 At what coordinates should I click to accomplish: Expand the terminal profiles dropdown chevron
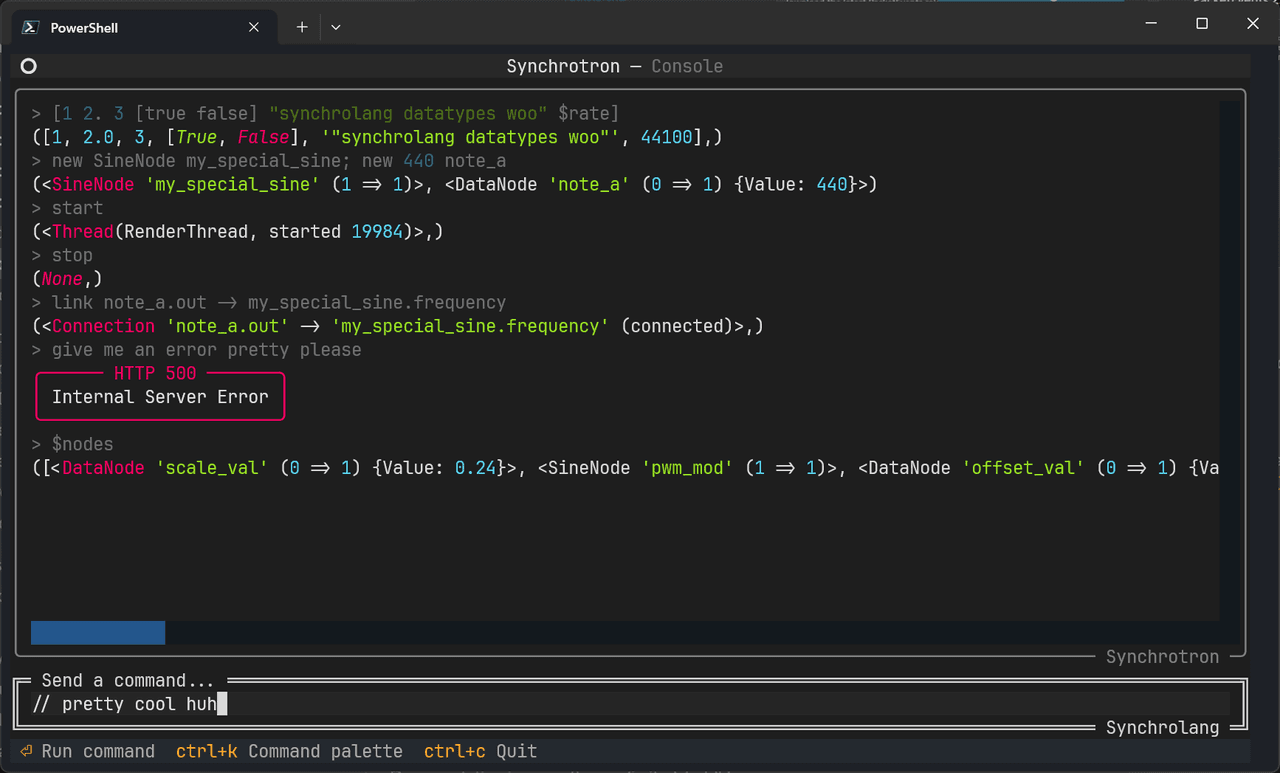[336, 28]
